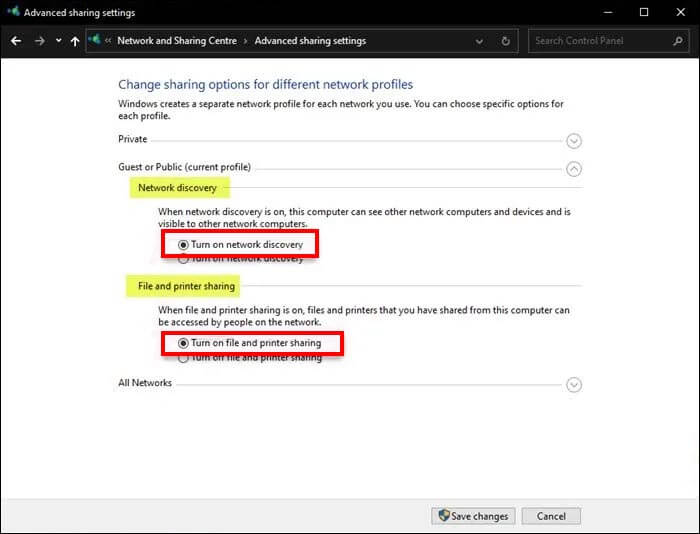Select Turn off file and printer sharing
Image resolution: width=700 pixels, height=534 pixels.
pos(250,358)
